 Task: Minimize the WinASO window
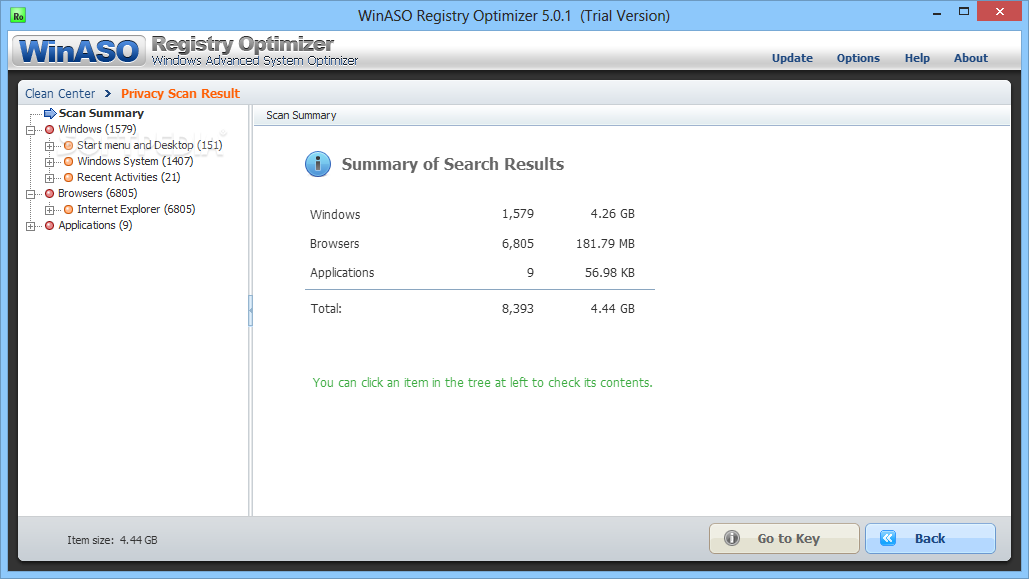[x=936, y=12]
